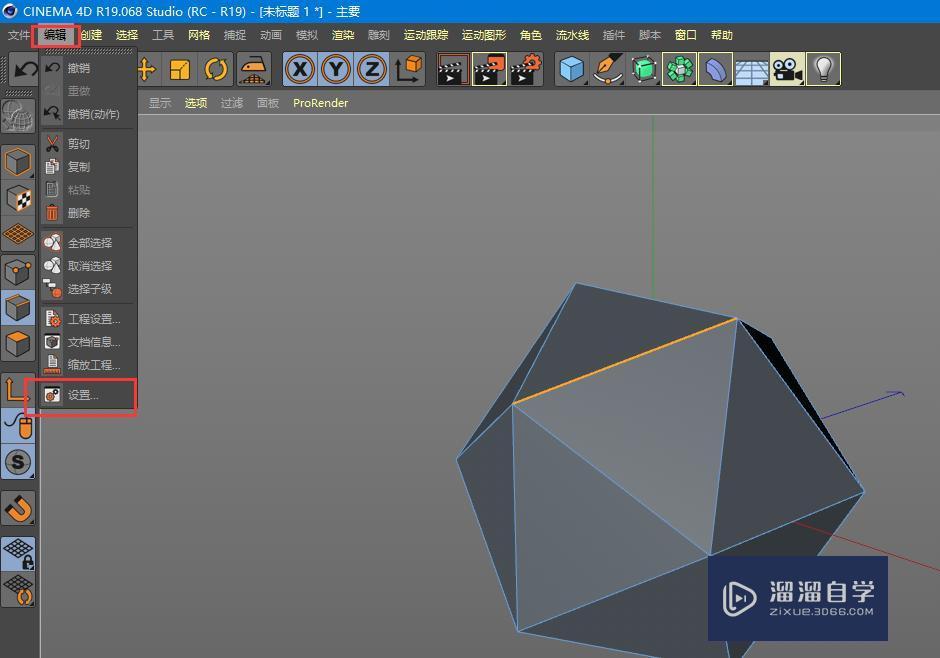The height and width of the screenshot is (658, 940).
Task: Click the undo arrow icon
Action: (x=25, y=68)
